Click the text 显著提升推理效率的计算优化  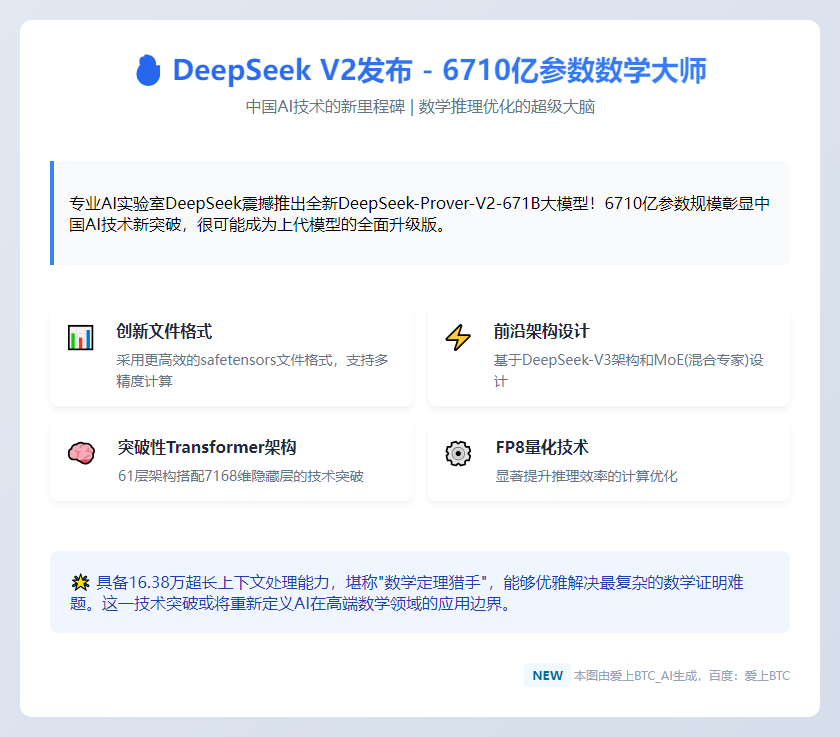coord(586,476)
